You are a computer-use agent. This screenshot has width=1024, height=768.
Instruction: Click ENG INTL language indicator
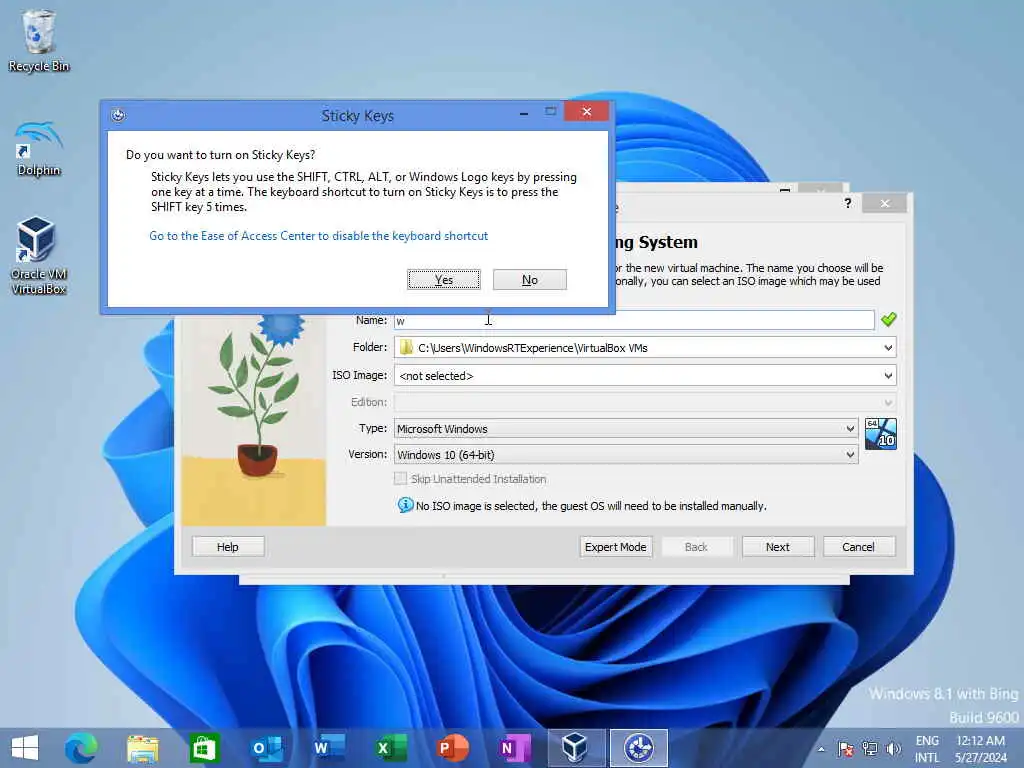pos(927,749)
